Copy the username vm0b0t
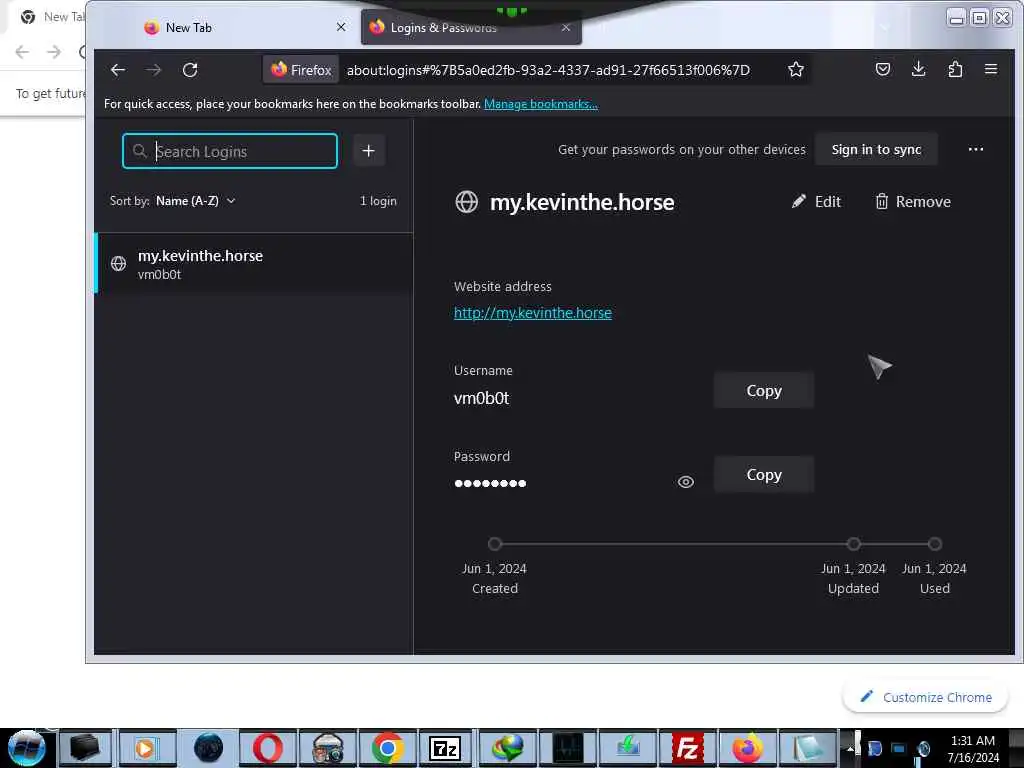 pyautogui.click(x=763, y=391)
